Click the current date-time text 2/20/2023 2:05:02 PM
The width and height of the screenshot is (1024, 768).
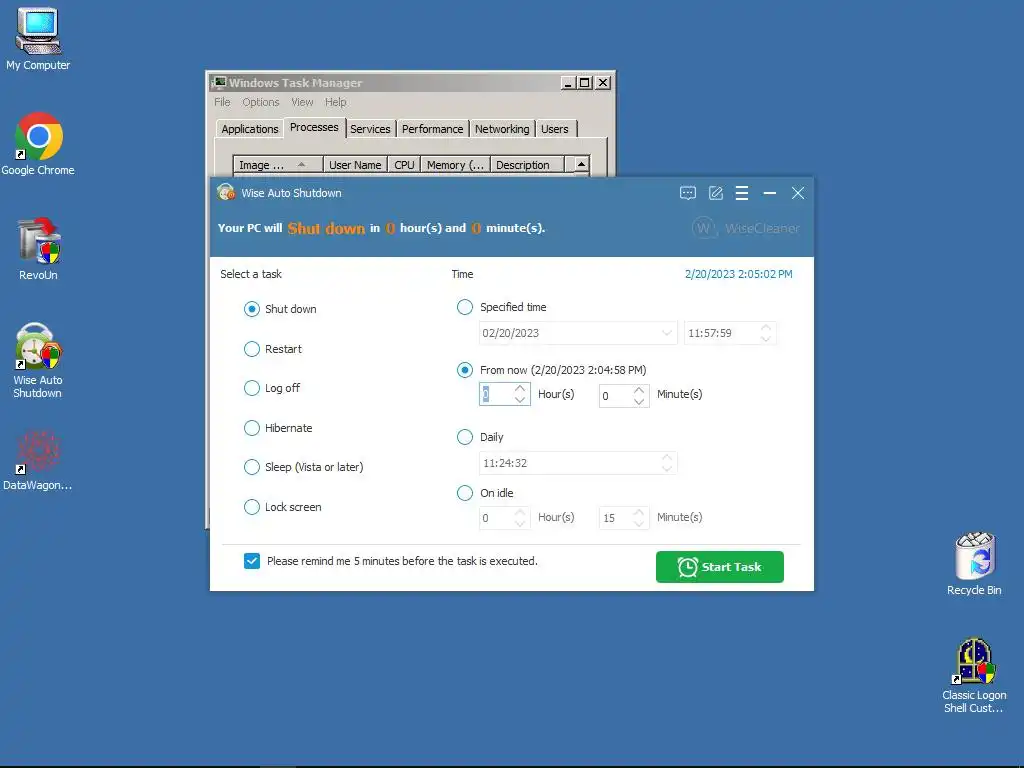coord(739,274)
